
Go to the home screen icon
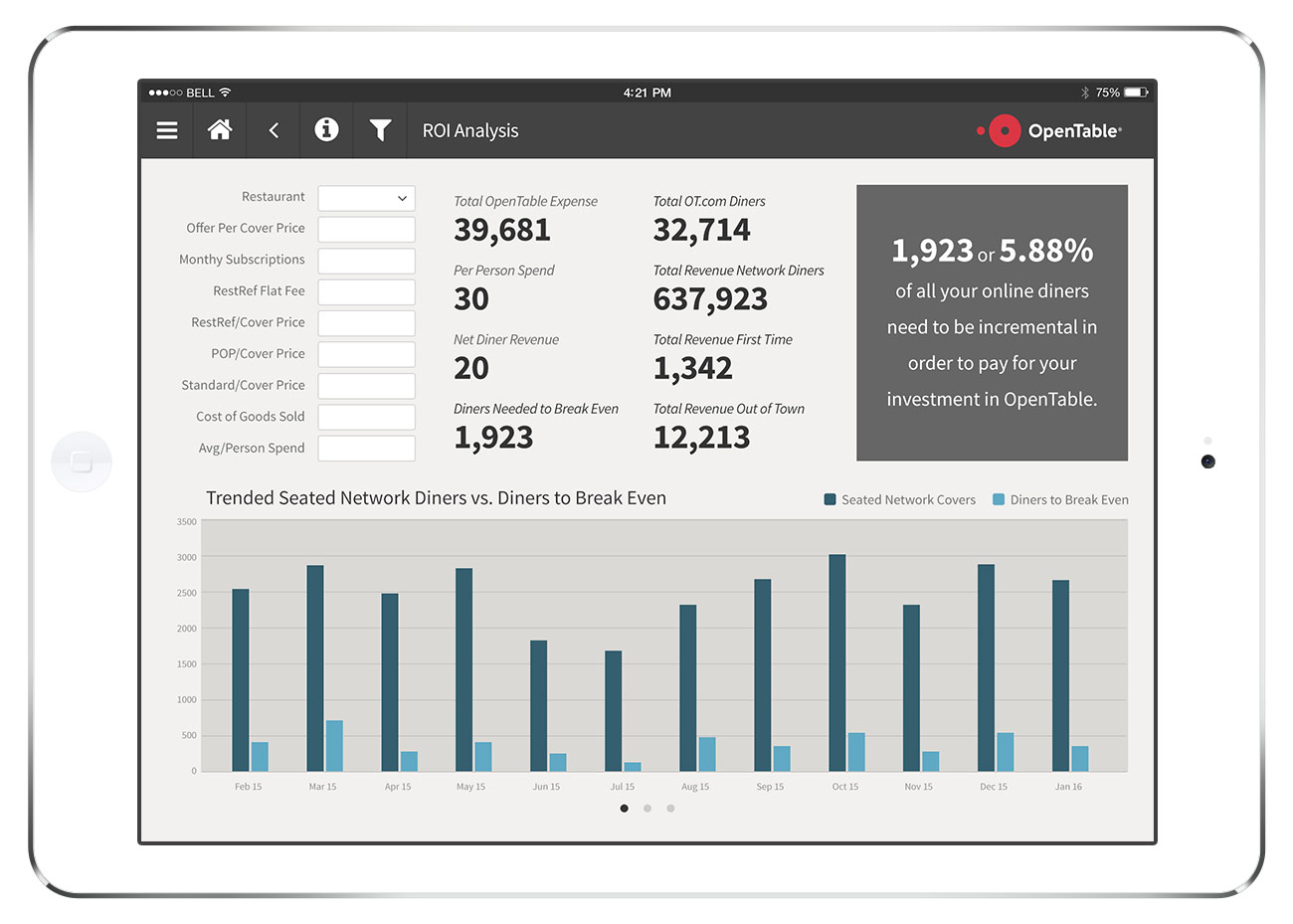click(x=220, y=129)
